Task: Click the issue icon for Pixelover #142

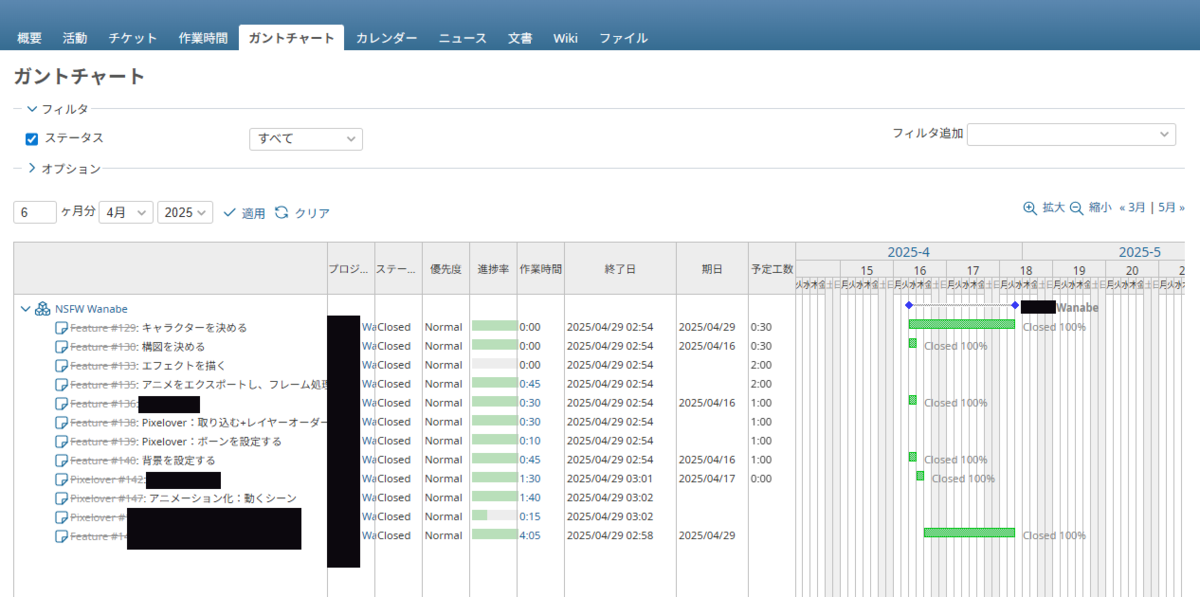Action: pos(61,479)
